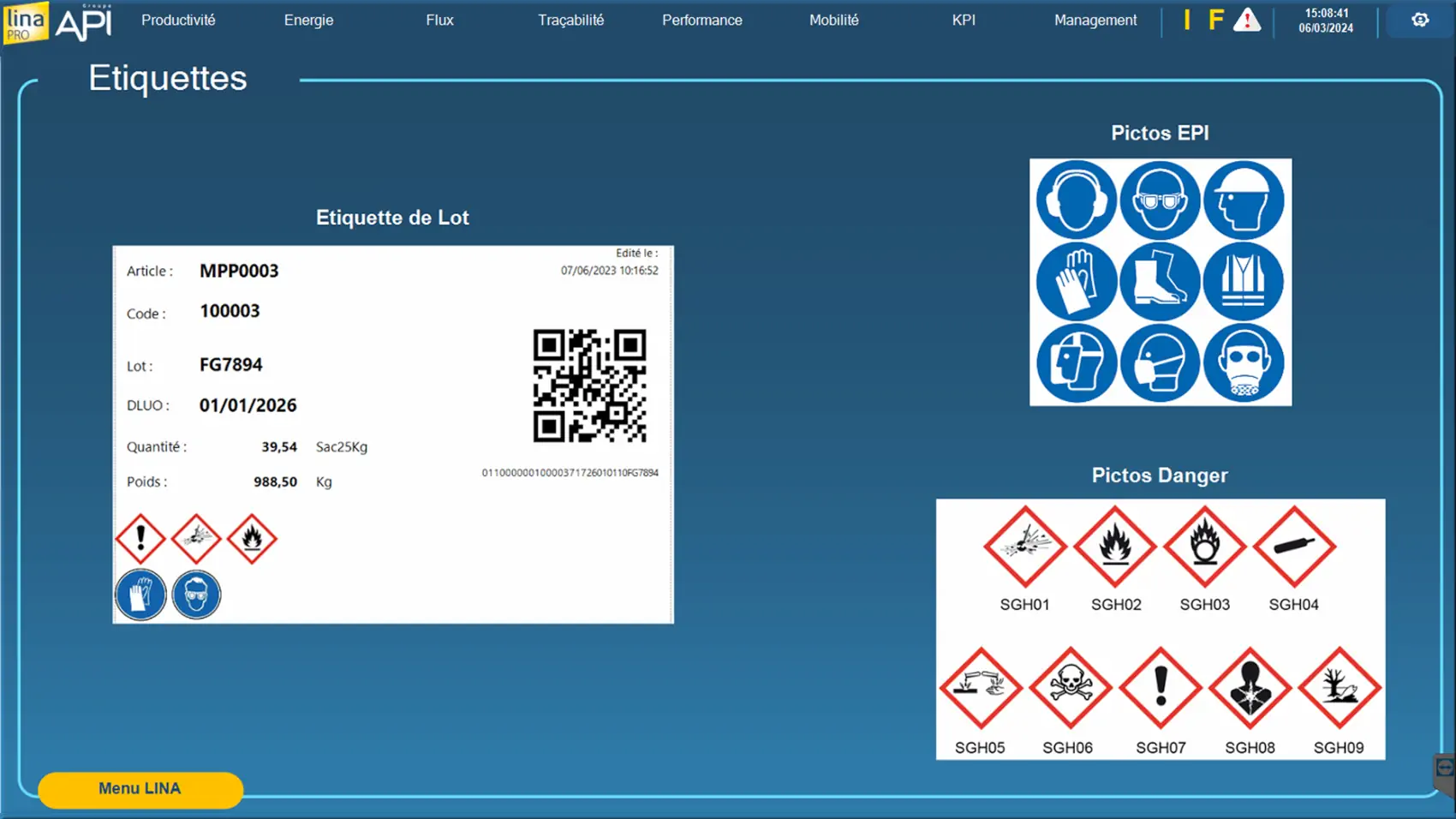
Task: Pick the SGH09 environmental hazard pictogram
Action: pyautogui.click(x=1339, y=687)
